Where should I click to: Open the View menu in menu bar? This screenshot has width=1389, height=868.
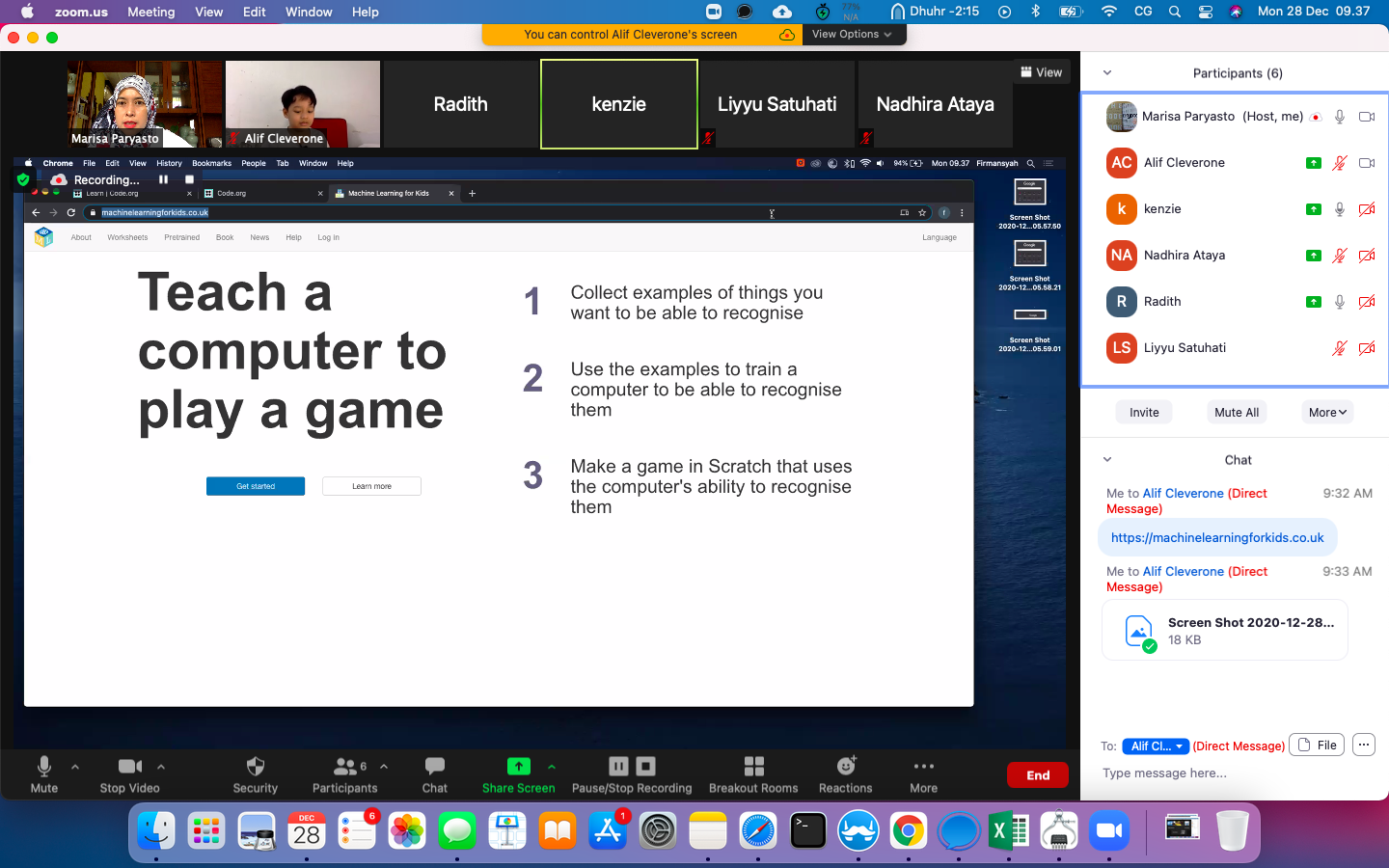click(x=209, y=12)
